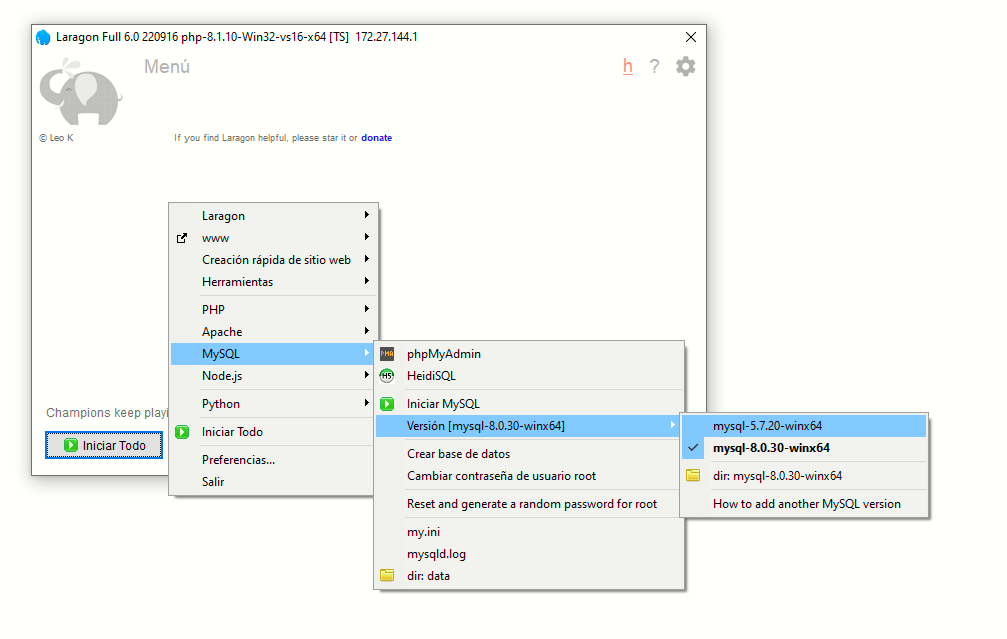Open phpMyAdmin from the MySQL submenu

point(443,354)
